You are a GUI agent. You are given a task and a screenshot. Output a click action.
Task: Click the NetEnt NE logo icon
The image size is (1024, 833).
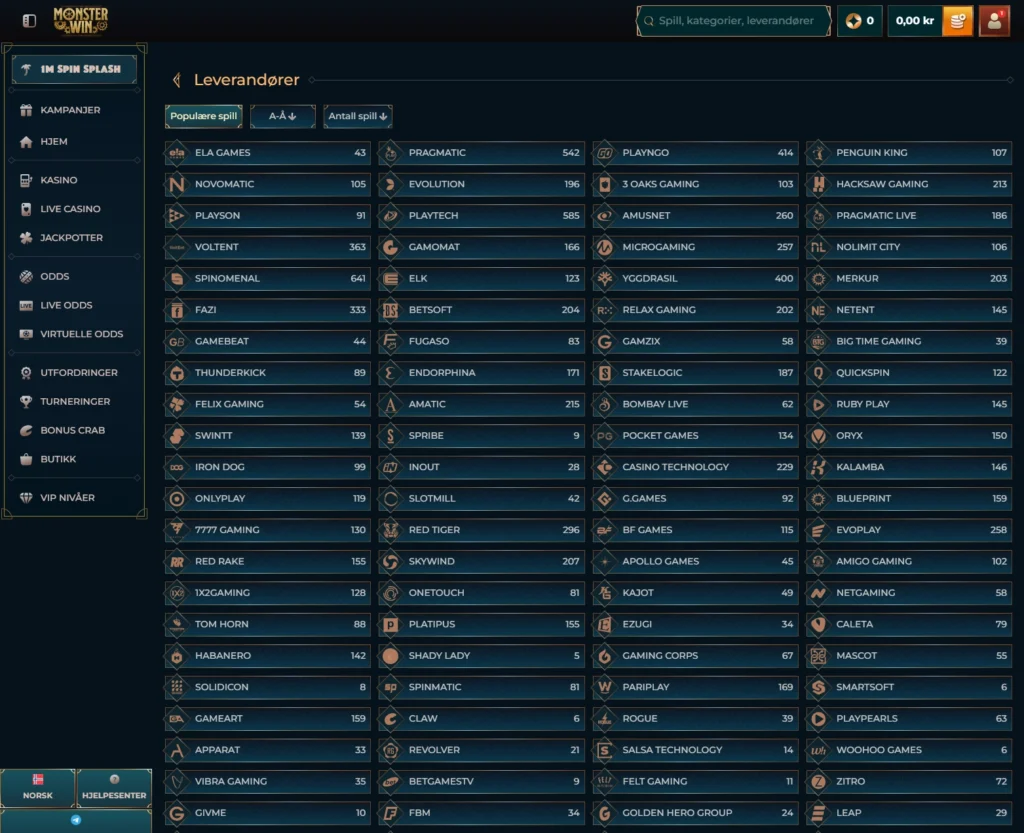[818, 310]
